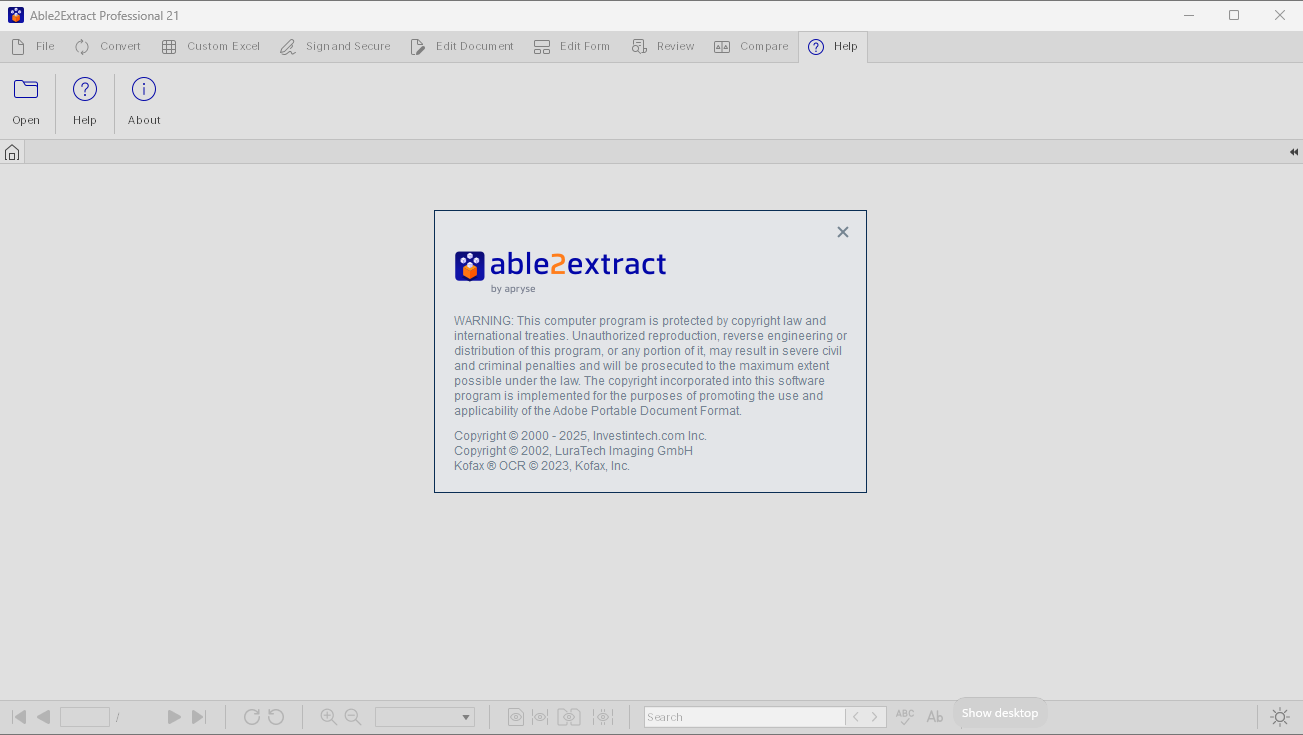Toggle the brightness theme sun icon

coord(1279,716)
